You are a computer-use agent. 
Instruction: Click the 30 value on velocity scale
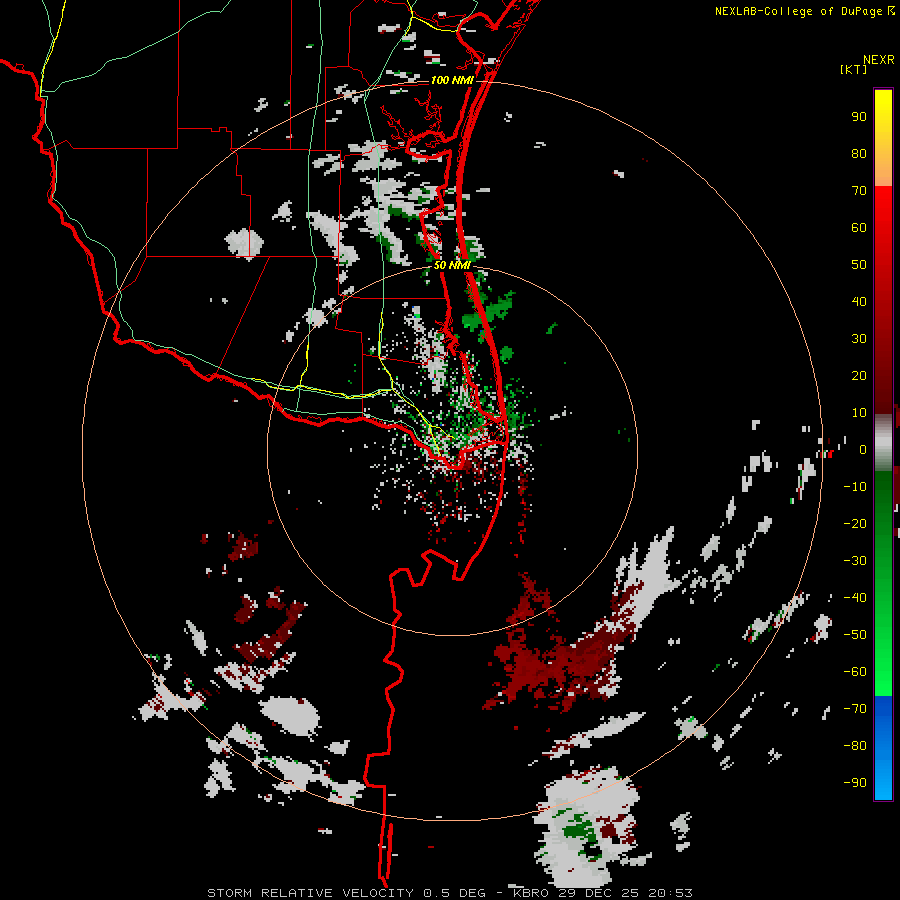[x=859, y=339]
